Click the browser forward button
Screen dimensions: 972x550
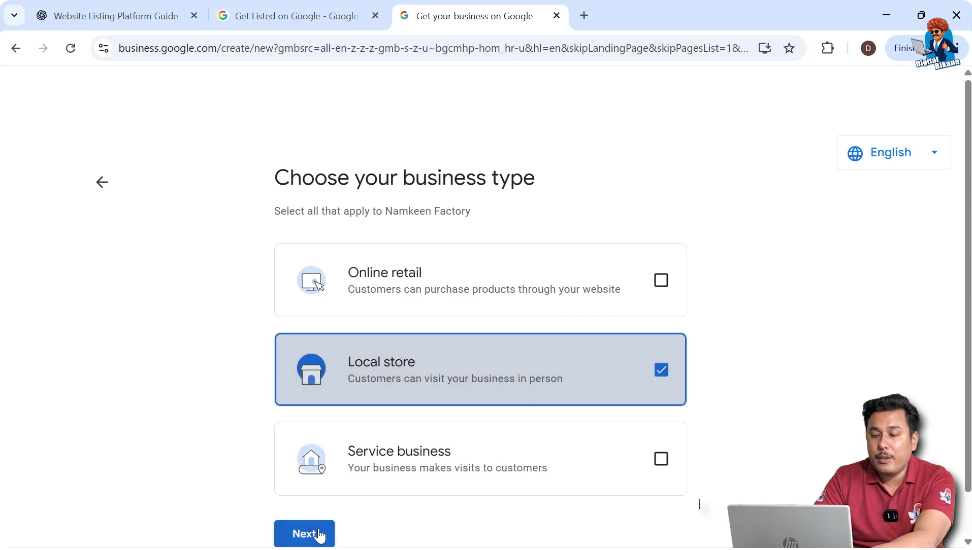[43, 48]
